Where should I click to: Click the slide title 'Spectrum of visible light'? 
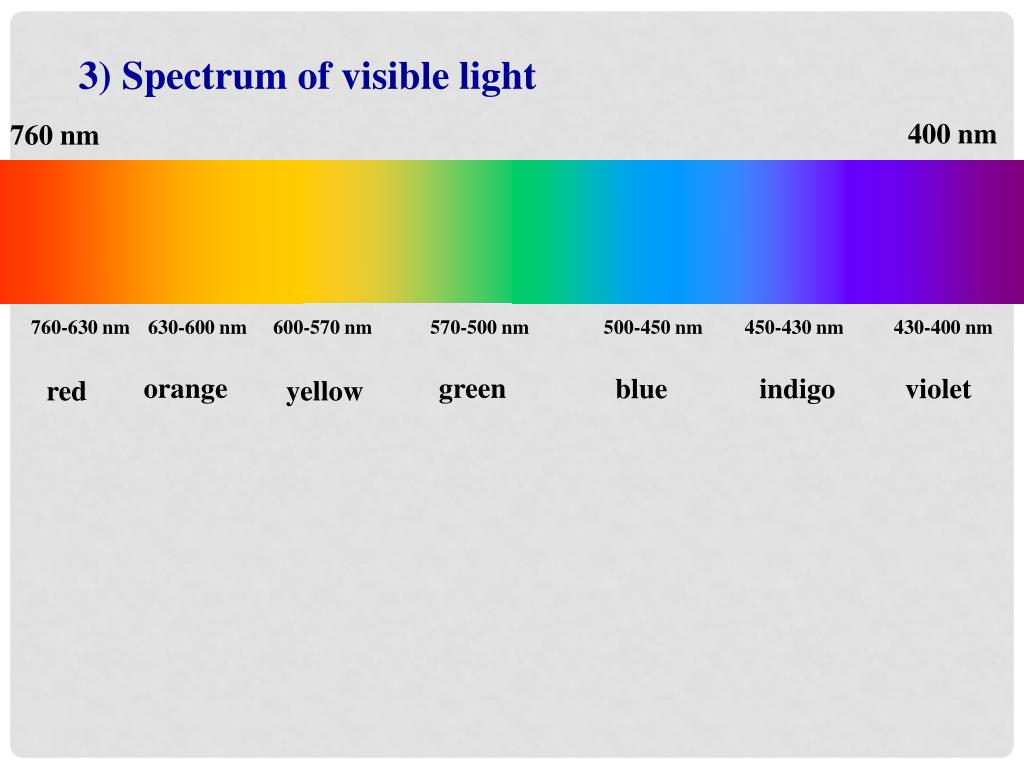pos(307,77)
